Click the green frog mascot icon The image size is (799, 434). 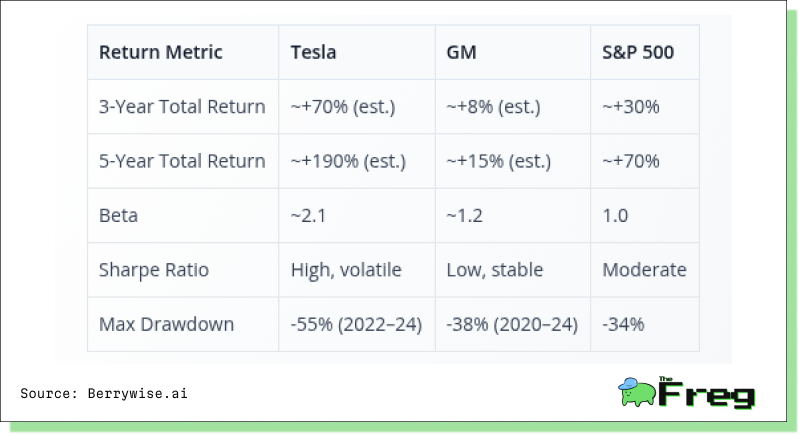(636, 392)
